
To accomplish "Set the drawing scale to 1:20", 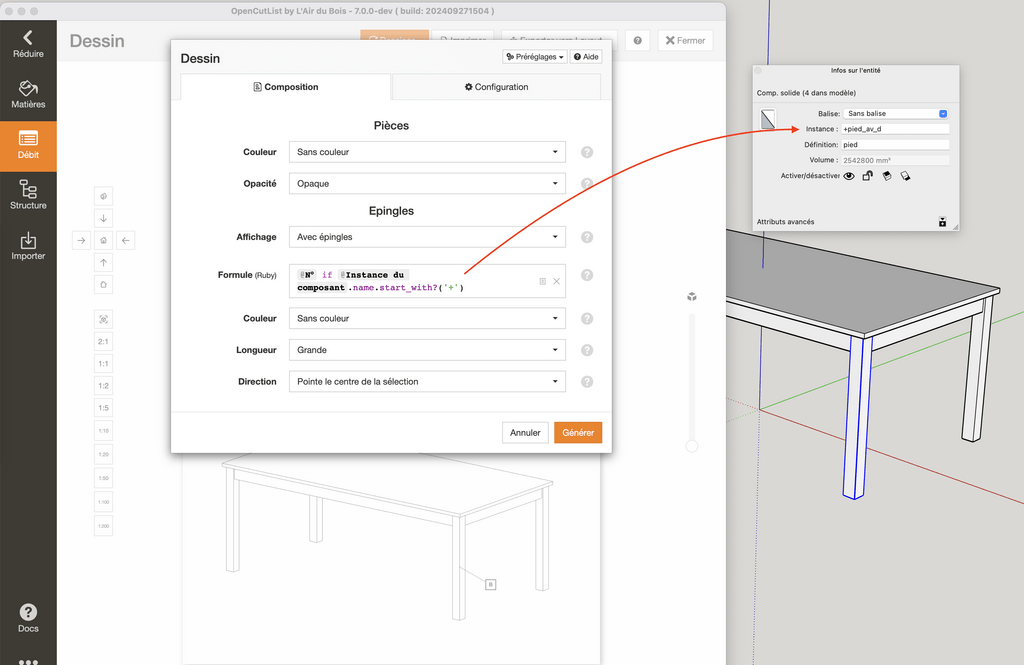I will (x=103, y=455).
